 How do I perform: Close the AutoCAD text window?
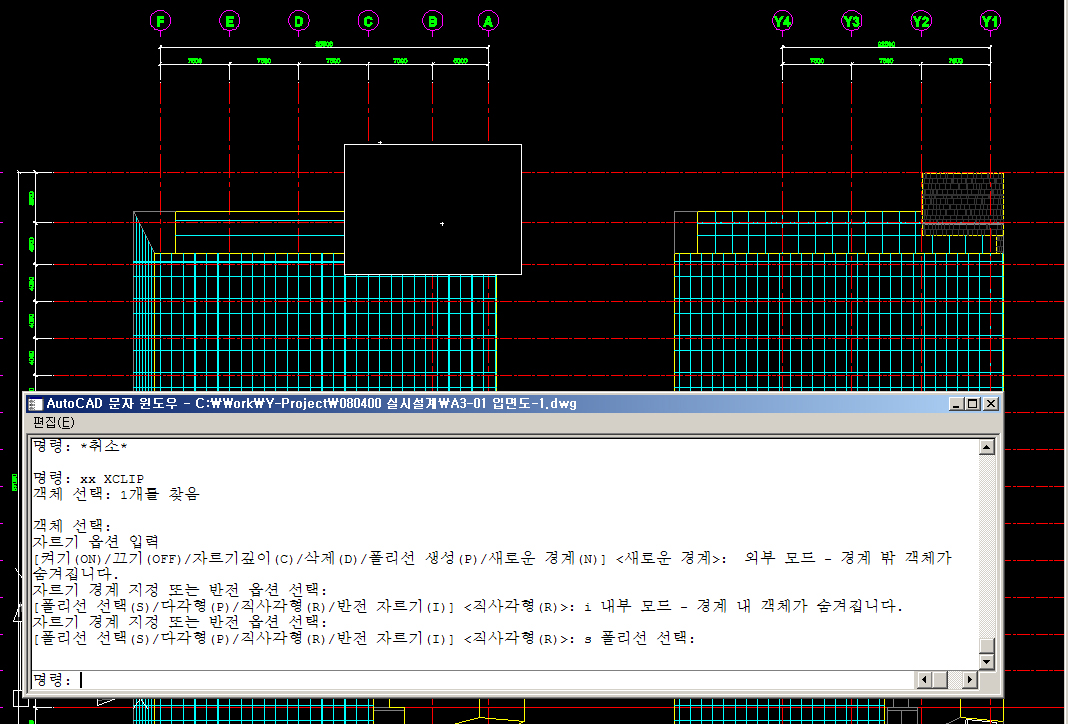[x=990, y=404]
